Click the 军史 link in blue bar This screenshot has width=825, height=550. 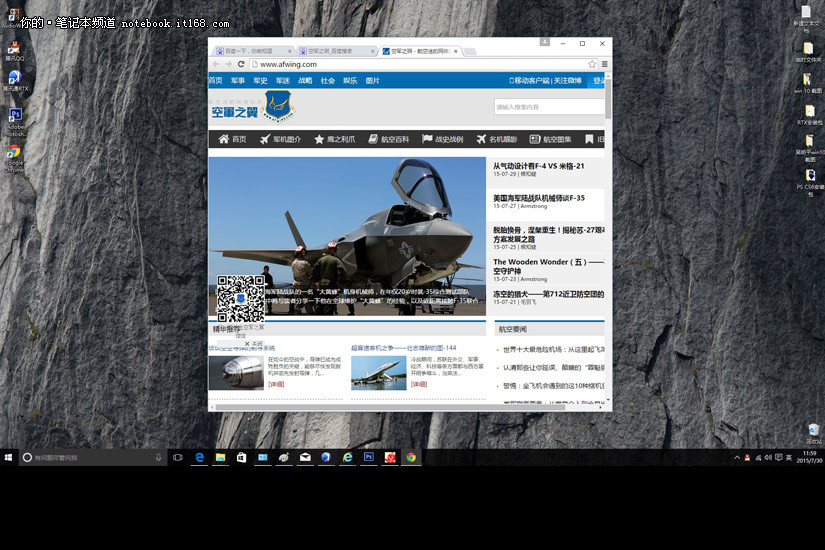tap(260, 81)
